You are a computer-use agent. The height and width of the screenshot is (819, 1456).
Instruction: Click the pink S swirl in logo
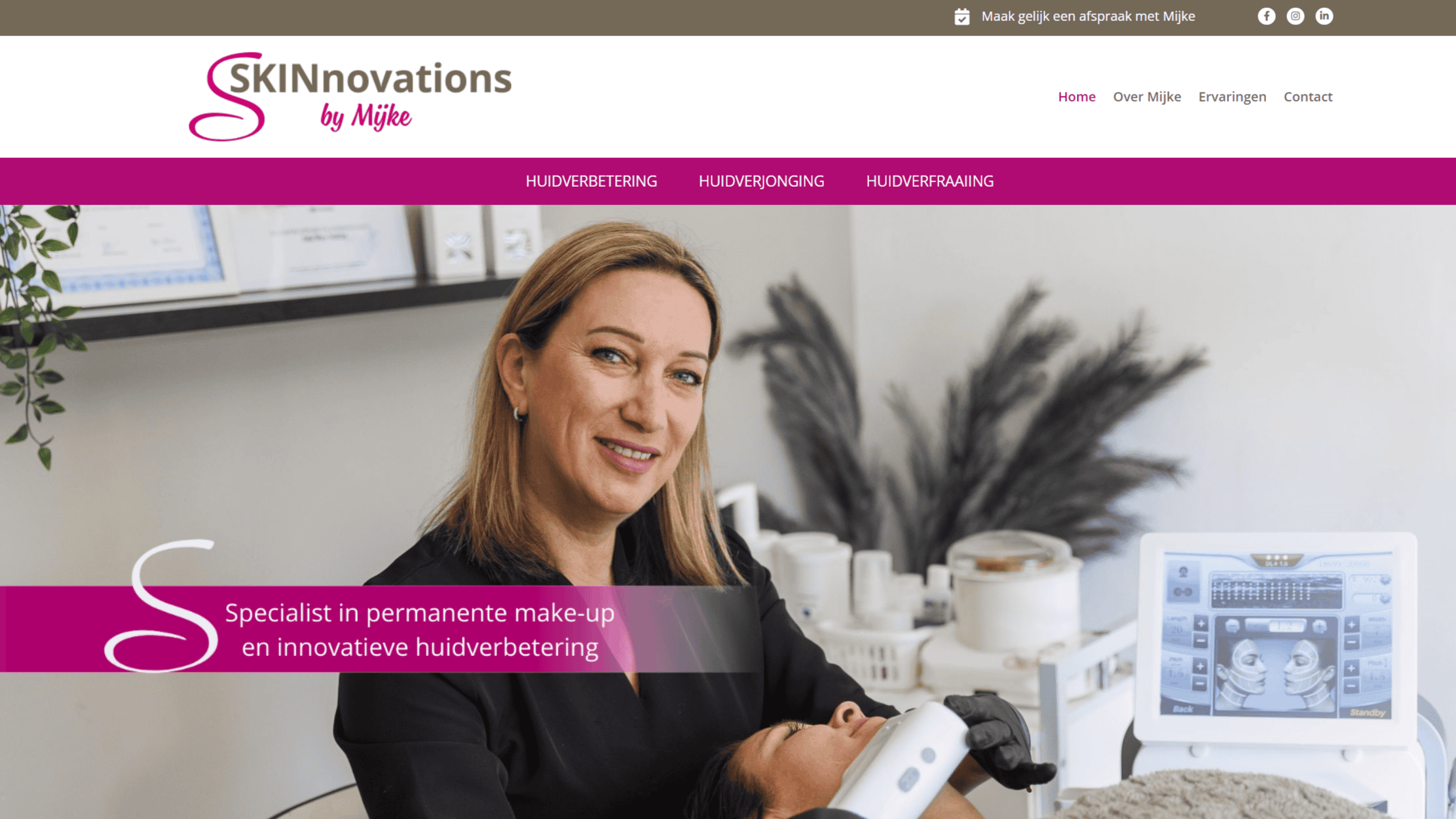[x=227, y=96]
